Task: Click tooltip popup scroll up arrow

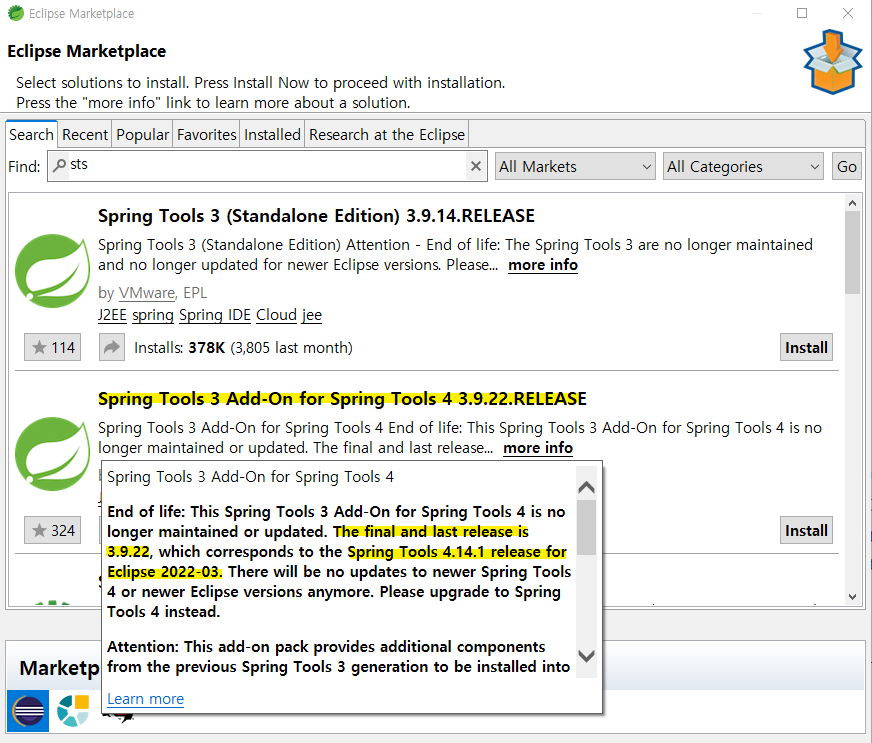Action: click(x=586, y=488)
